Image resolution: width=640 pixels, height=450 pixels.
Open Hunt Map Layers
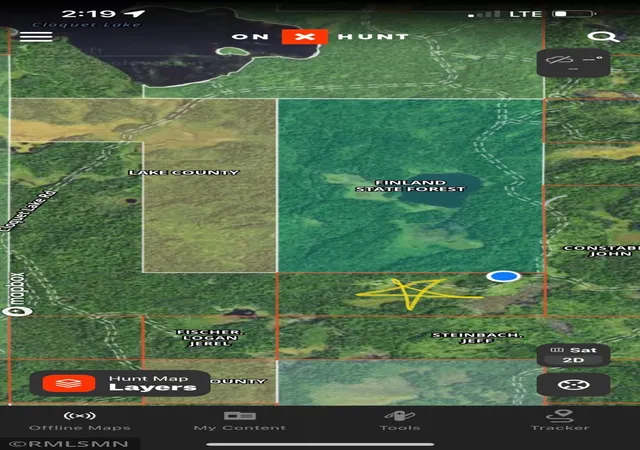pyautogui.click(x=120, y=383)
